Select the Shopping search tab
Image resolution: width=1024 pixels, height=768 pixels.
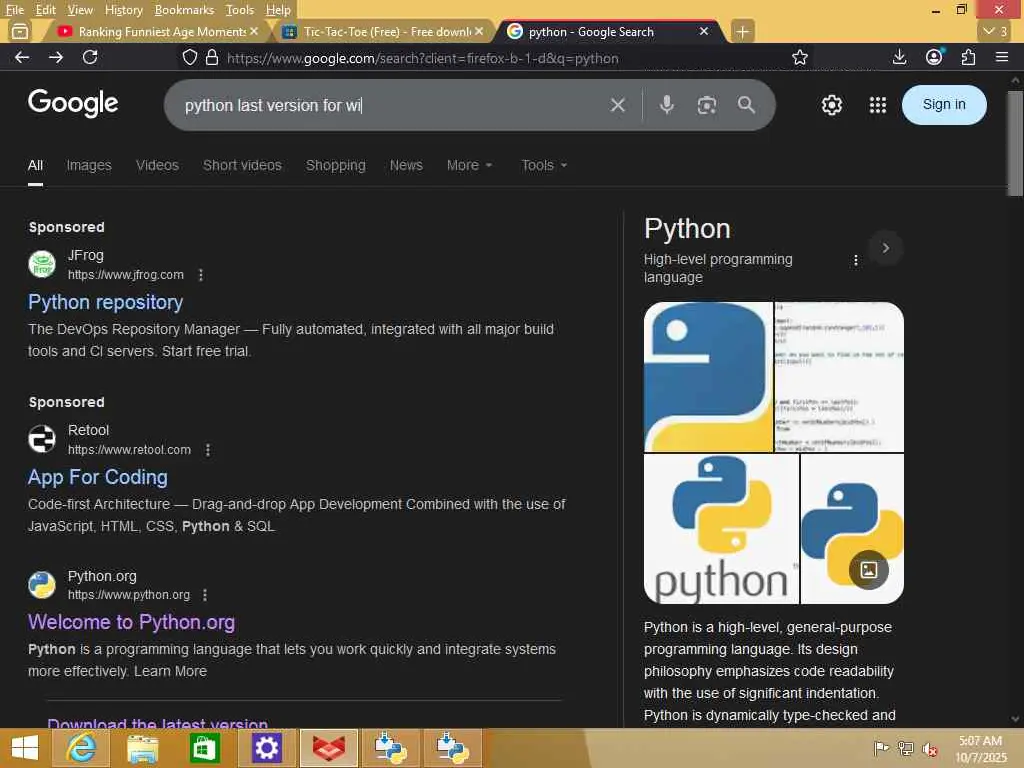[x=336, y=165]
